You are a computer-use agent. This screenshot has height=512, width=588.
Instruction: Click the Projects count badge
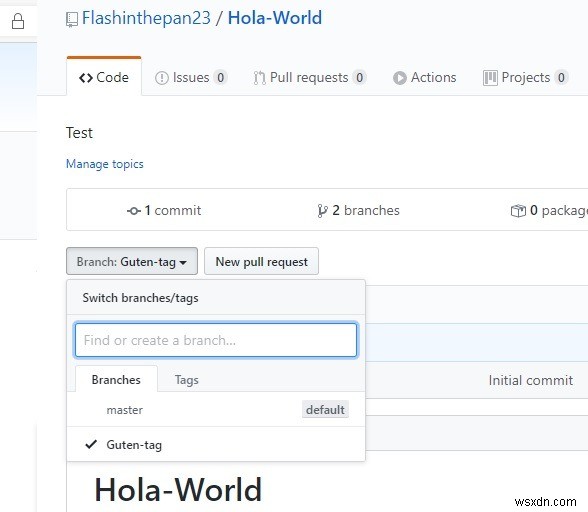(x=561, y=78)
